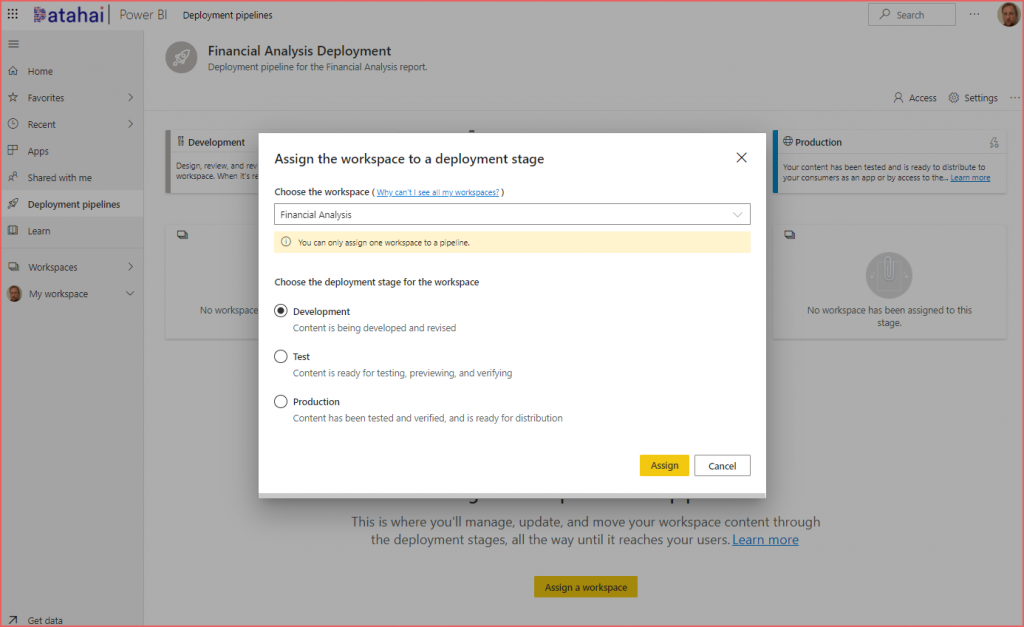This screenshot has height=627, width=1024.
Task: Click the info icon in the yellow notice
Action: click(x=285, y=242)
